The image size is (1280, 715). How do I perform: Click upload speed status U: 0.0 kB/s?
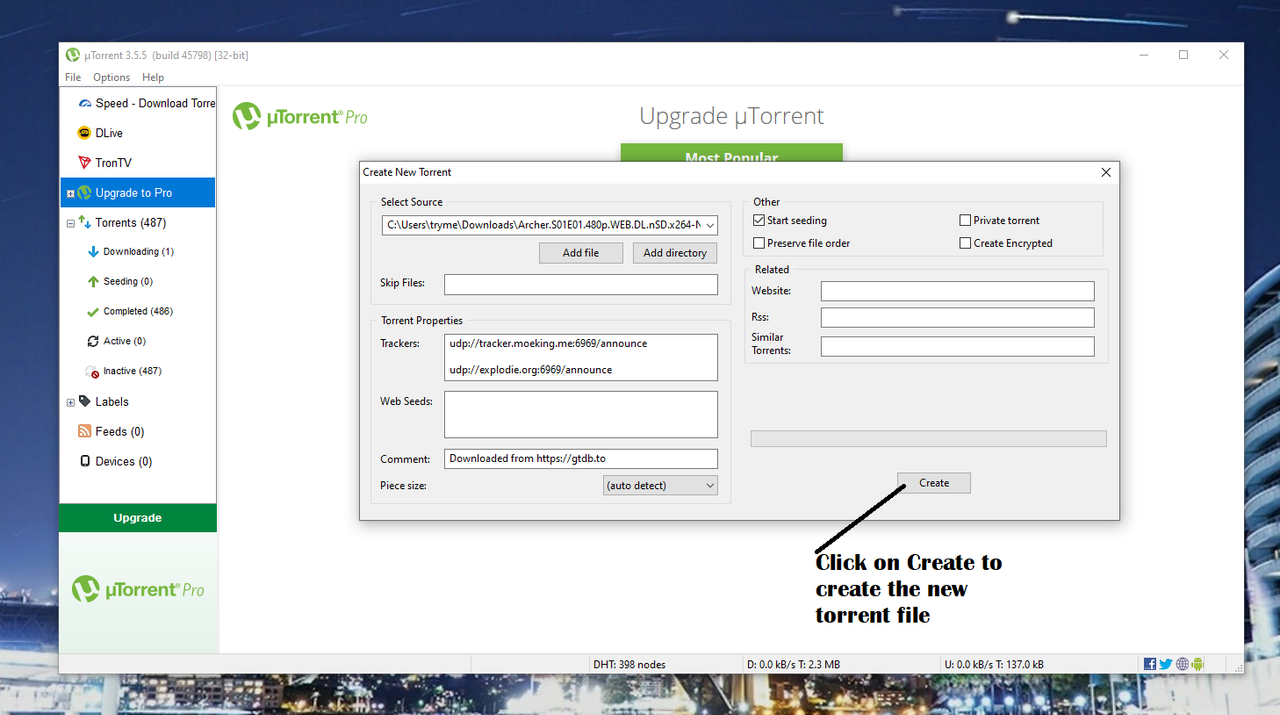pos(994,664)
